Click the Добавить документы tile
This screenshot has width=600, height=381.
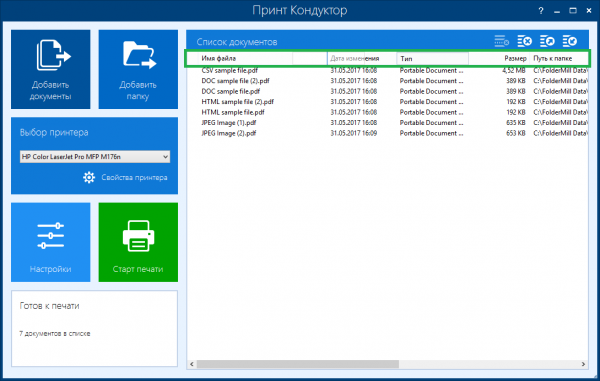pos(51,69)
